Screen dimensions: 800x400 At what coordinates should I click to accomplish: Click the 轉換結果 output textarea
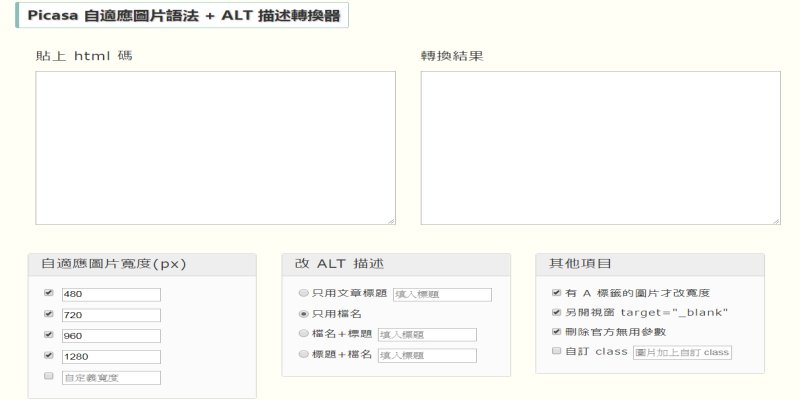[601, 148]
